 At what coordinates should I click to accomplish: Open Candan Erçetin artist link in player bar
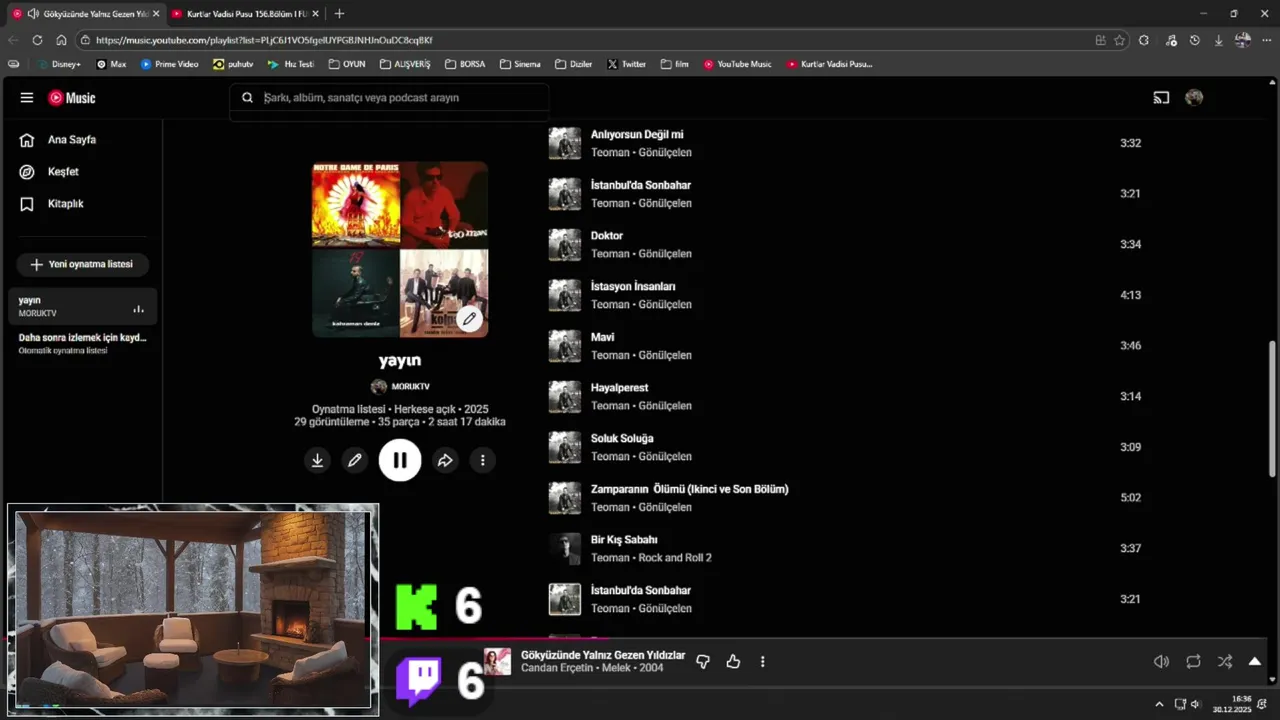pos(557,668)
